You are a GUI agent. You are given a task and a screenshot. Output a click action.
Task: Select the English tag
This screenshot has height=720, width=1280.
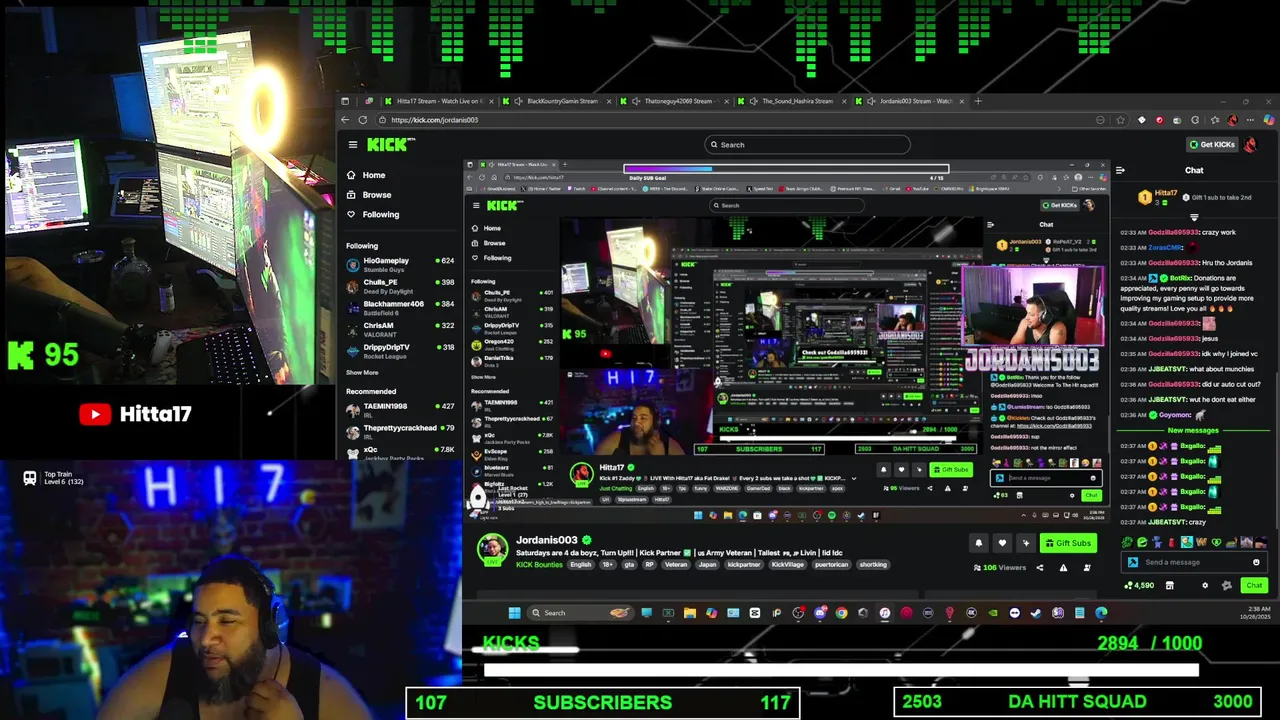pyautogui.click(x=581, y=565)
